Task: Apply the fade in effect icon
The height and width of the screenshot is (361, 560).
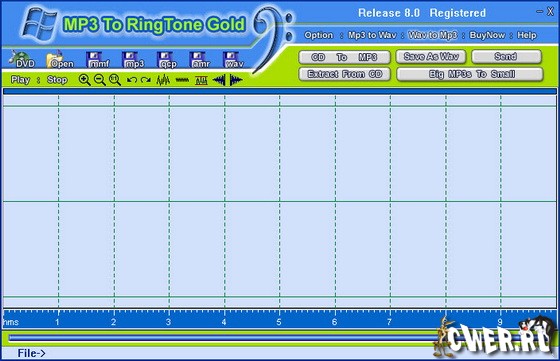Action: [x=219, y=80]
